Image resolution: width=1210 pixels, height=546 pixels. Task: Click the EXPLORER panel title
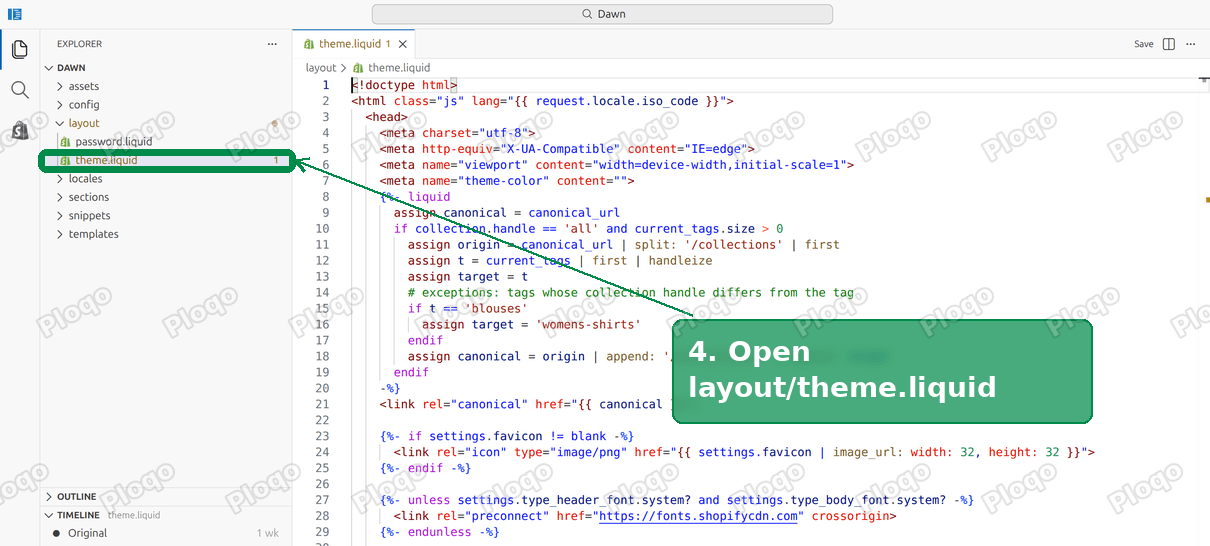click(79, 44)
